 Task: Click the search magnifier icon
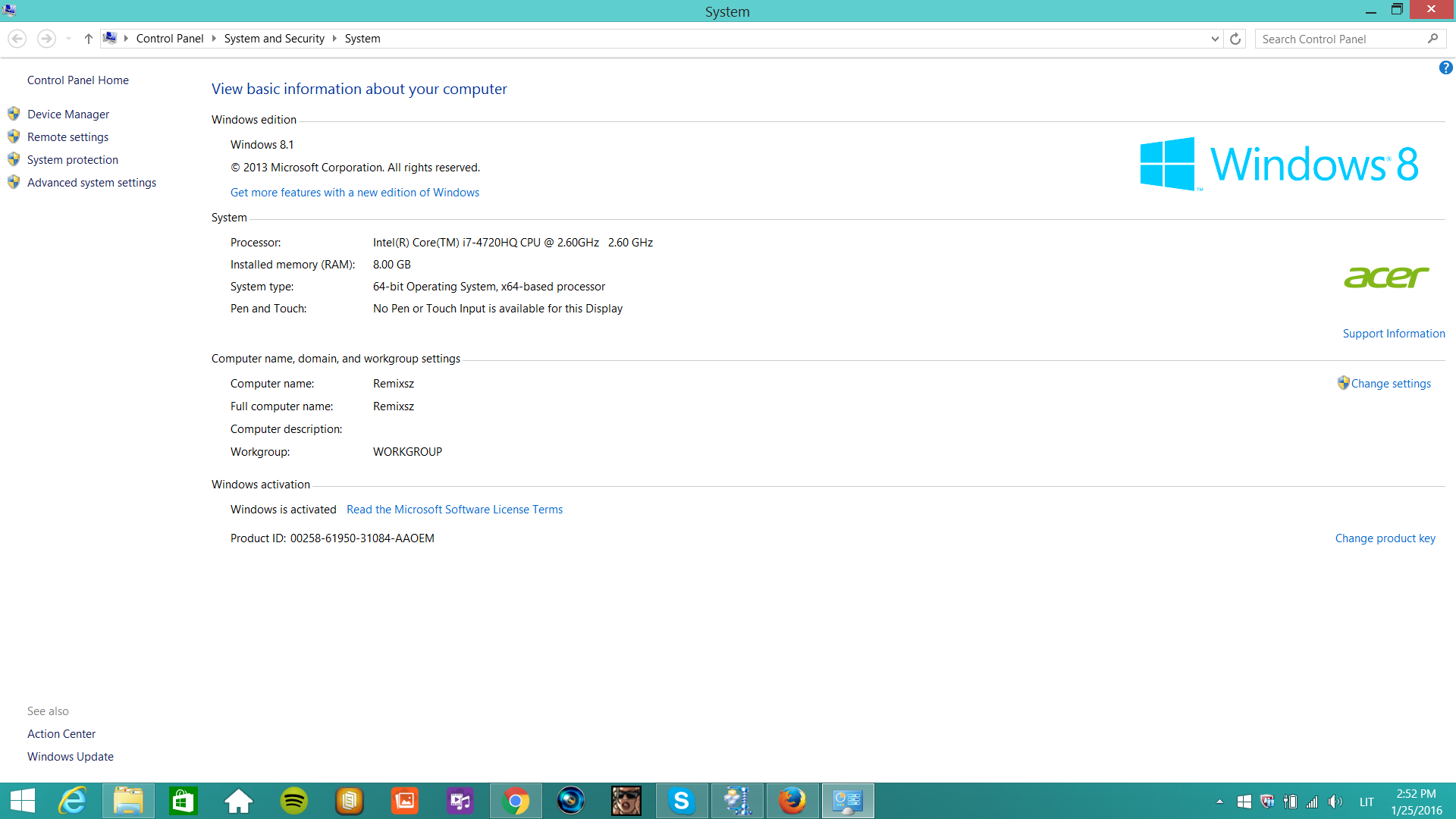click(x=1432, y=39)
